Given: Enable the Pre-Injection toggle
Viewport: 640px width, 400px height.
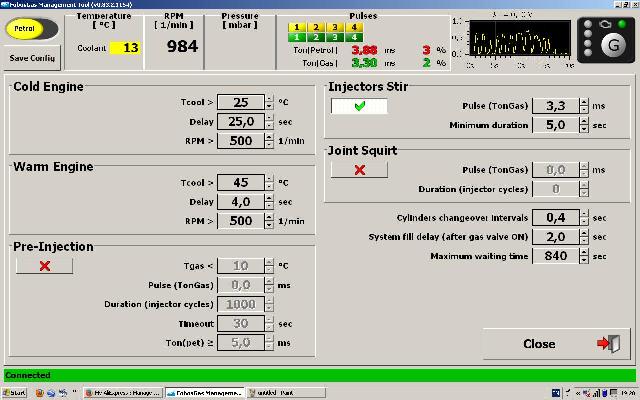Looking at the screenshot, I should 44,265.
